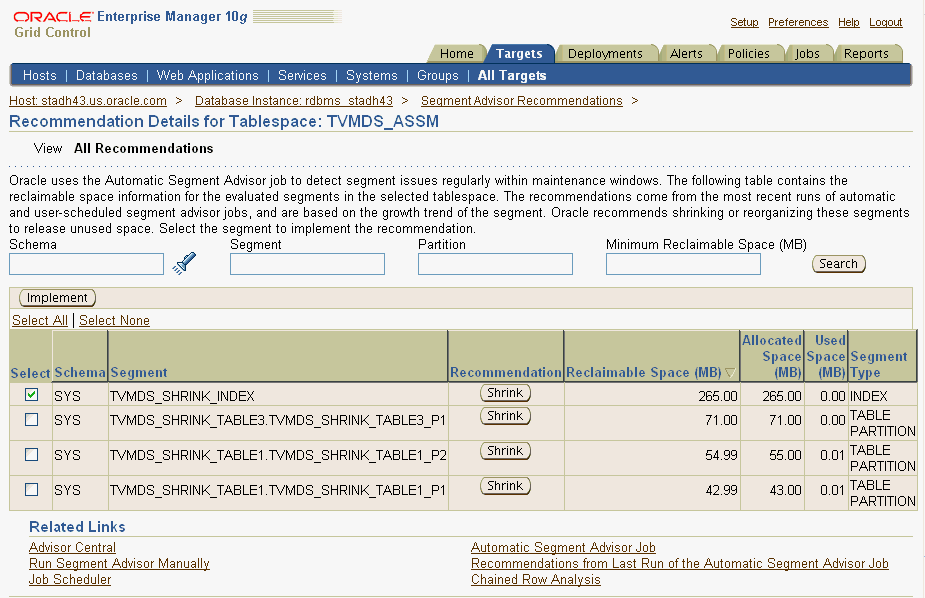Click the Reclaimable Space sort arrow

click(730, 373)
